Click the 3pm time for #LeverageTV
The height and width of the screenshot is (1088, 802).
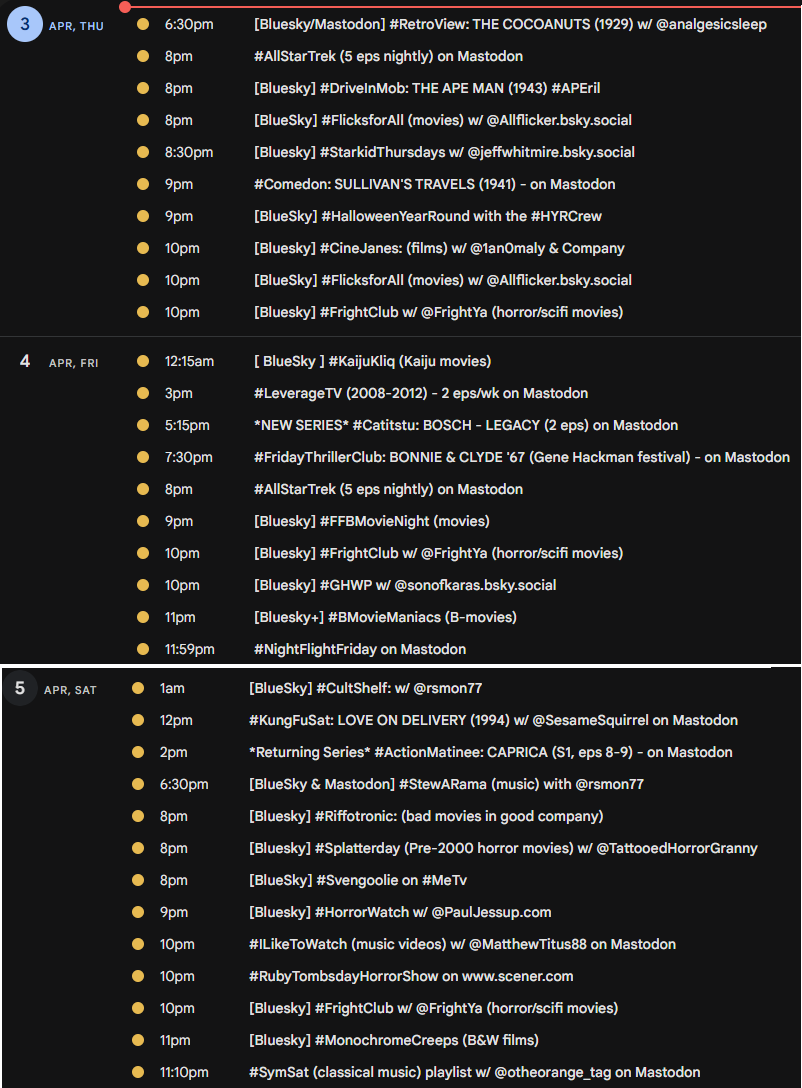[x=178, y=393]
